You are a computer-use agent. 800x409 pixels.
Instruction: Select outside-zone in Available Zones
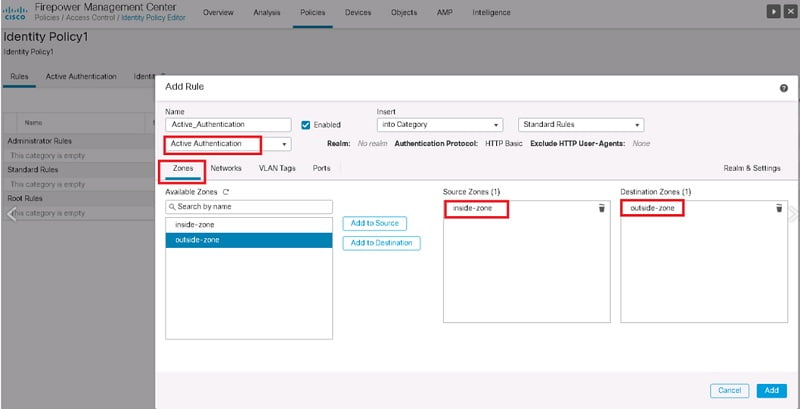(249, 240)
